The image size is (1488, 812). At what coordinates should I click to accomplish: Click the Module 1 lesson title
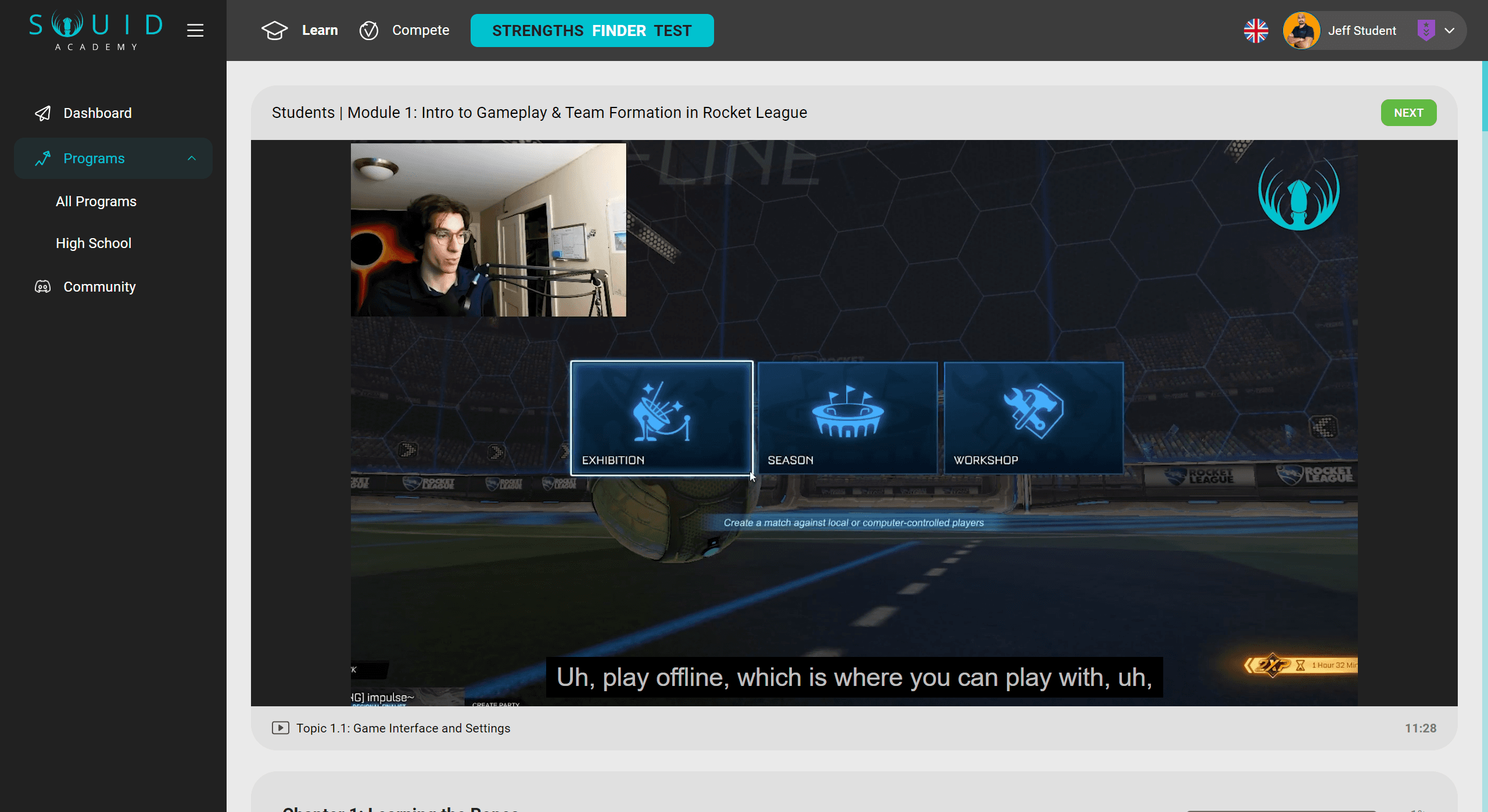click(539, 113)
